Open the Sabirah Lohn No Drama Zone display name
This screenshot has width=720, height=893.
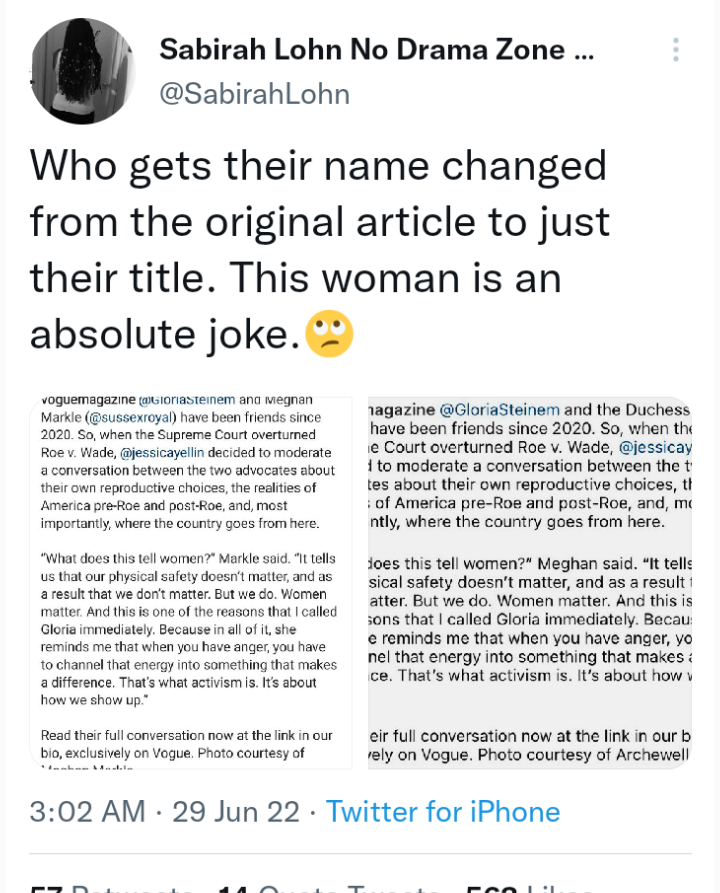376,48
